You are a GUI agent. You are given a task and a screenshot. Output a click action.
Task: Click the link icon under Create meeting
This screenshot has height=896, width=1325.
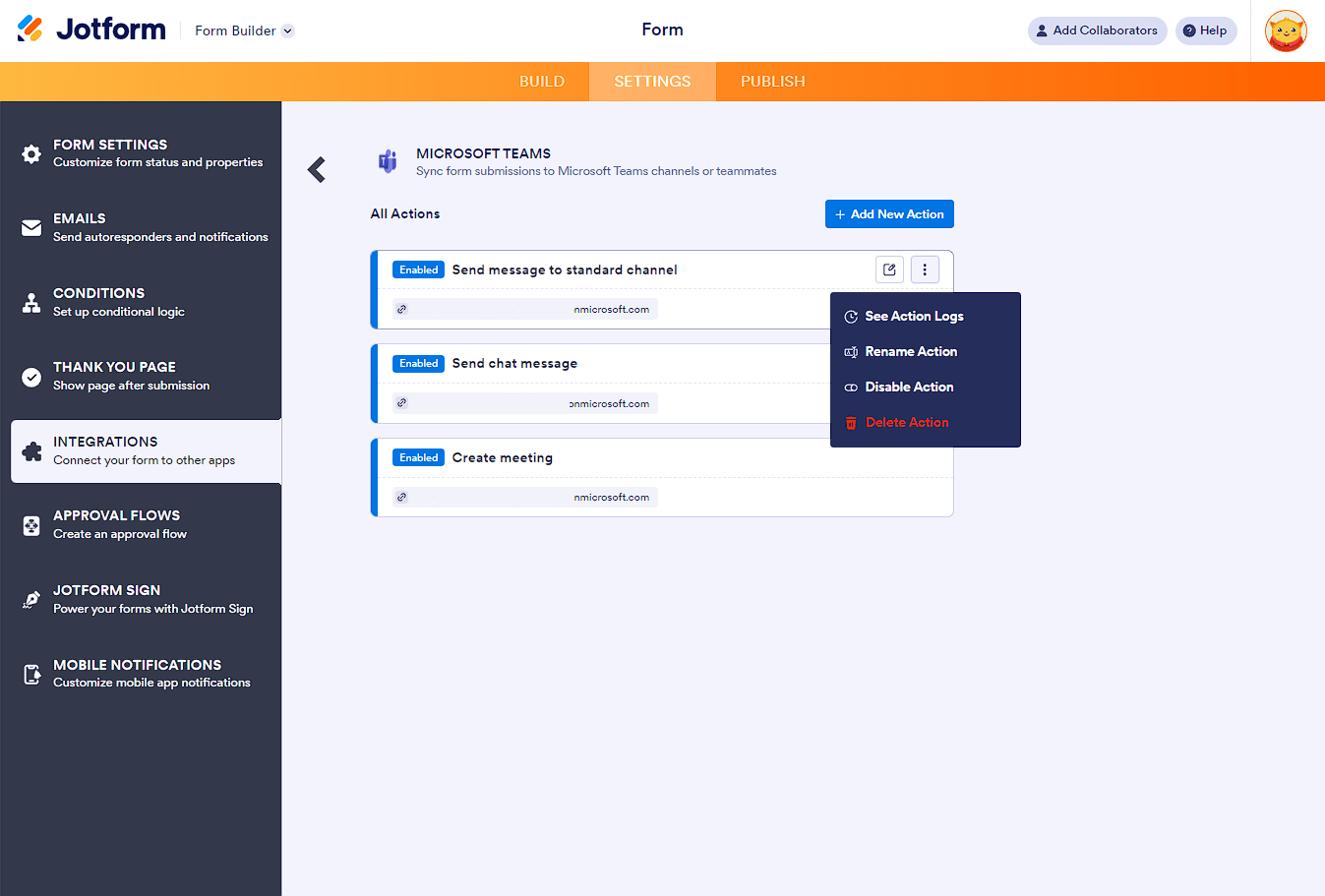click(401, 498)
